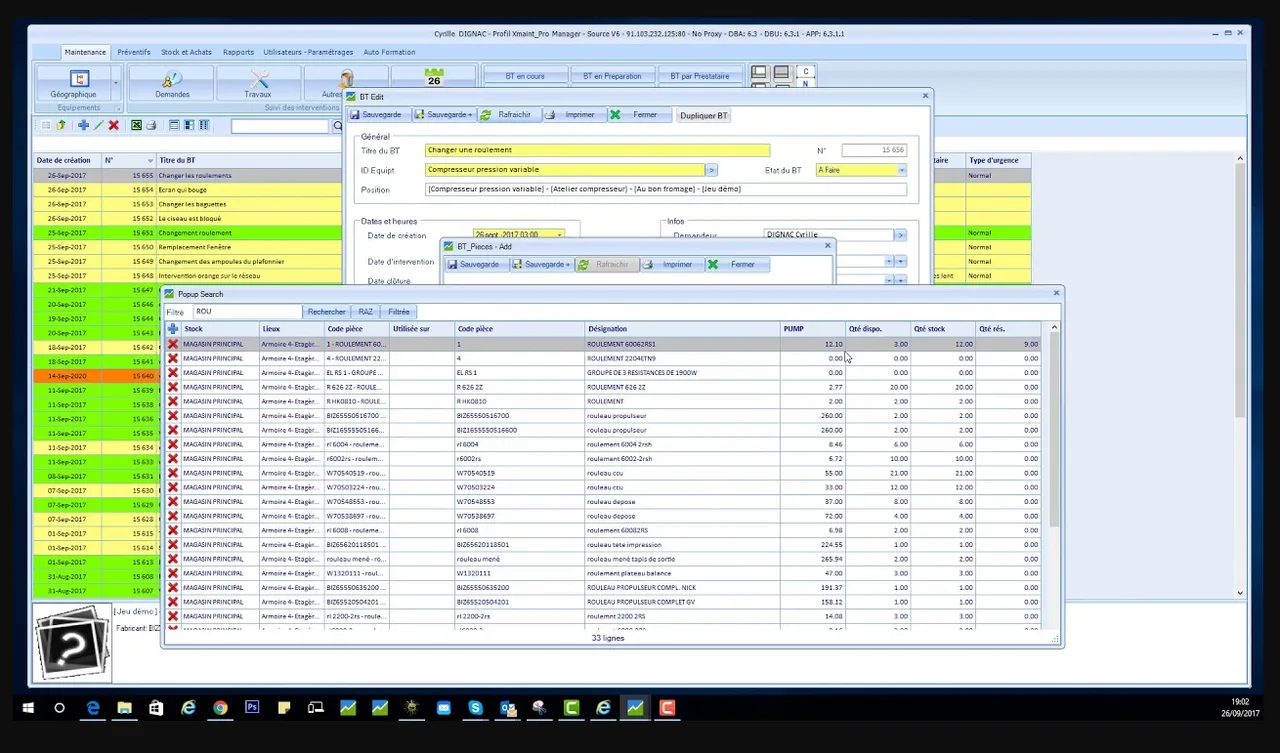
Task: Click the search magnifier beside the list search box
Action: tap(337, 126)
